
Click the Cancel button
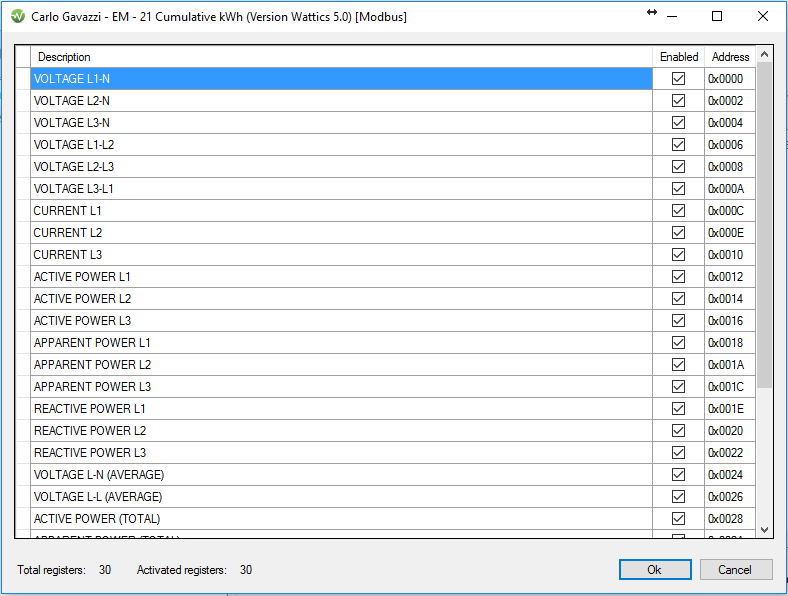(x=736, y=569)
